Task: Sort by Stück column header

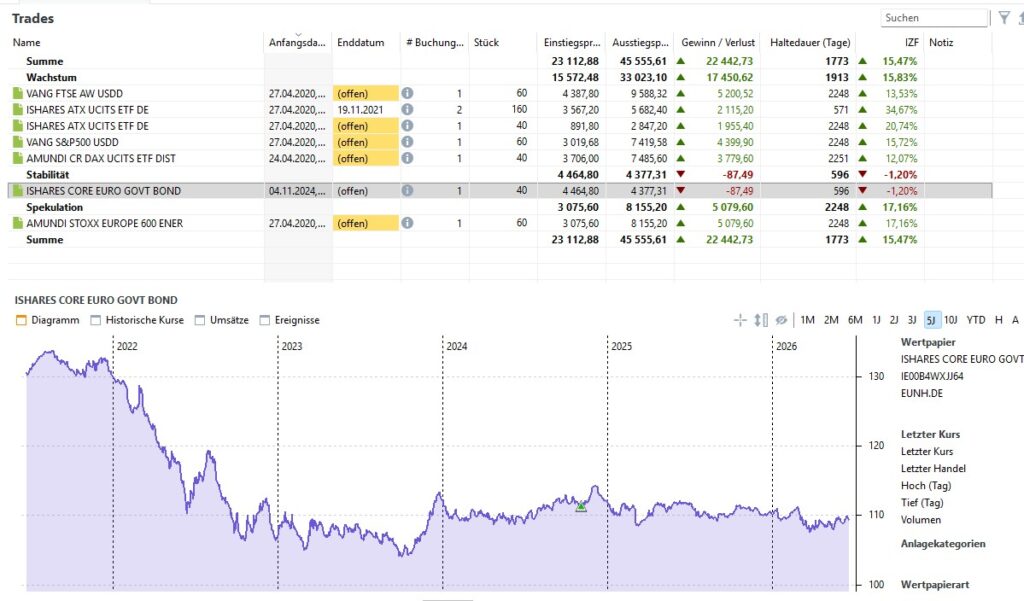Action: click(503, 42)
